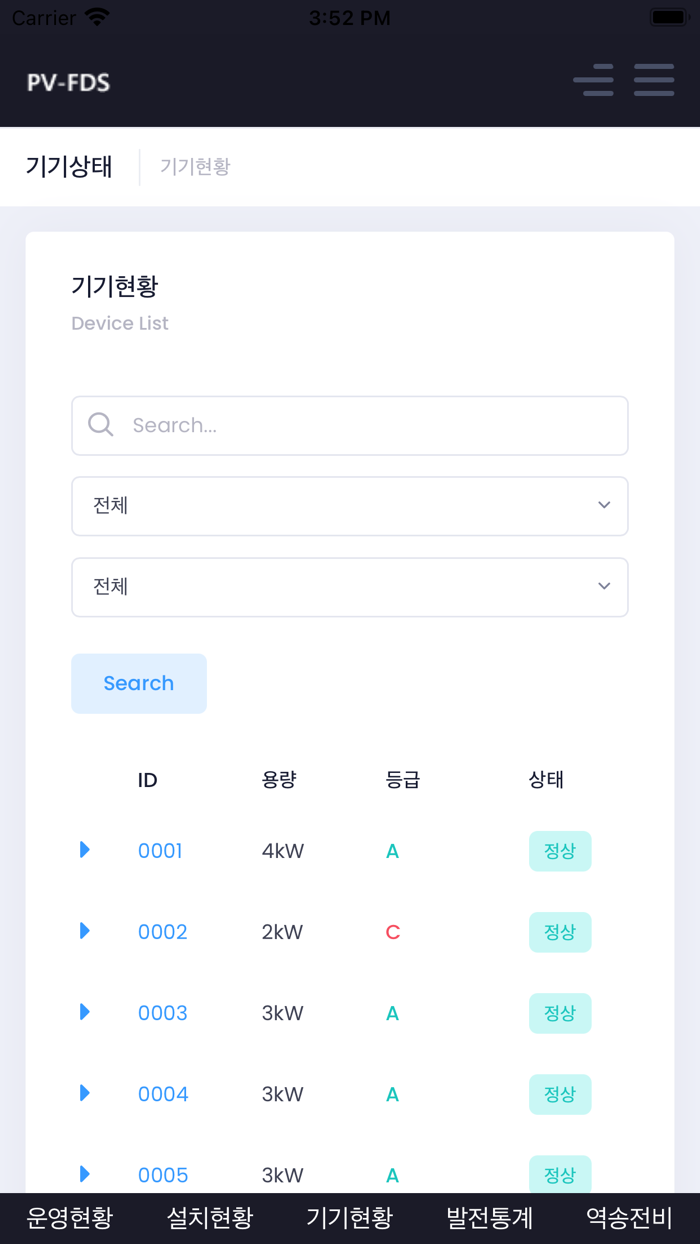This screenshot has width=700, height=1244.
Task: Expand device 0004 row arrow
Action: click(85, 1093)
